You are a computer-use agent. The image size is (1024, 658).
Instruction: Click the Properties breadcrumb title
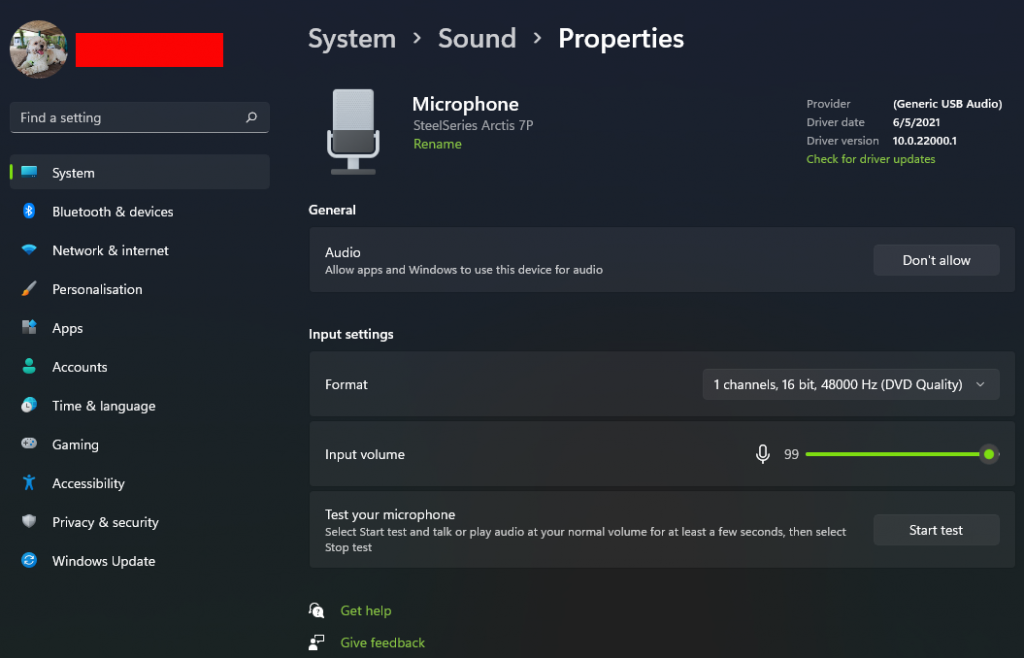tap(621, 39)
